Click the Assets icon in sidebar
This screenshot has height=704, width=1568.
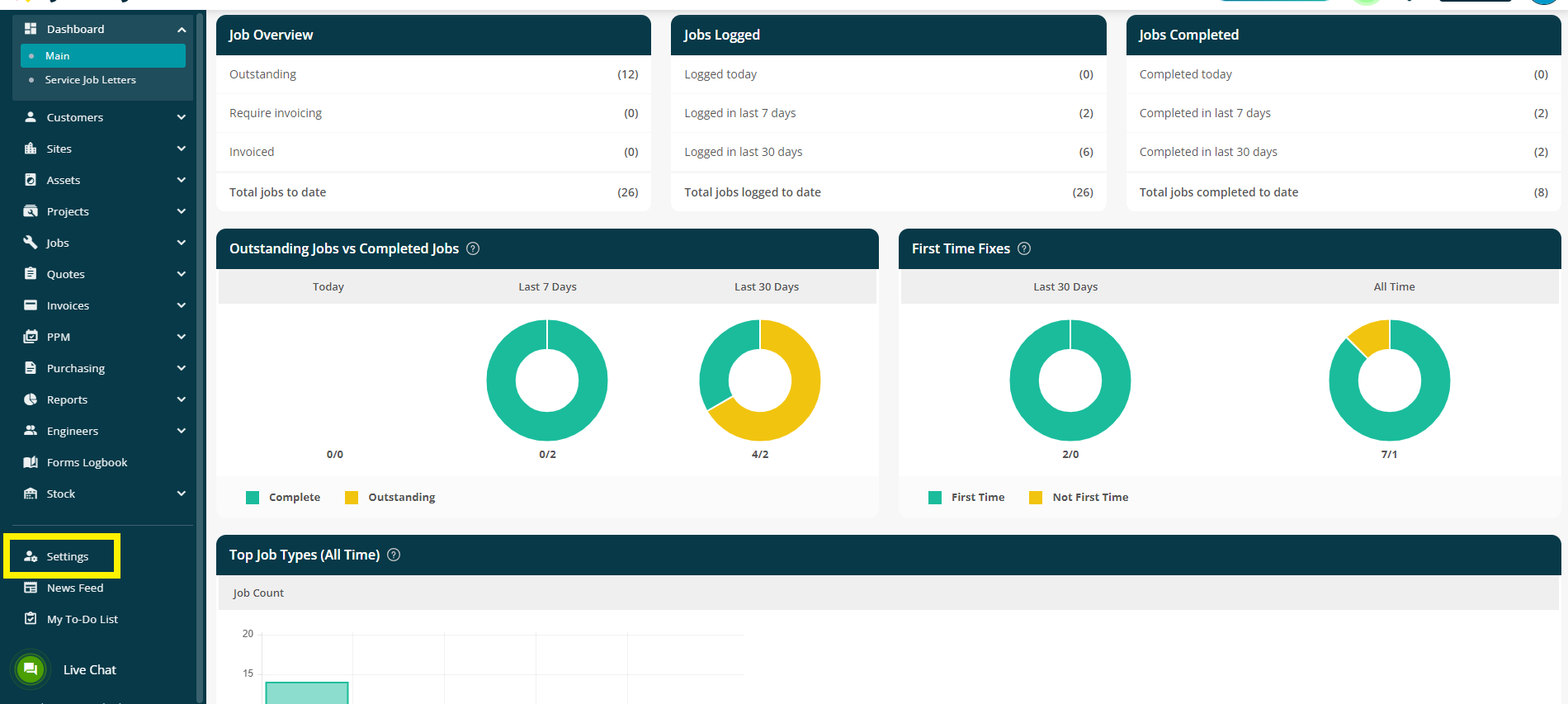(x=31, y=180)
